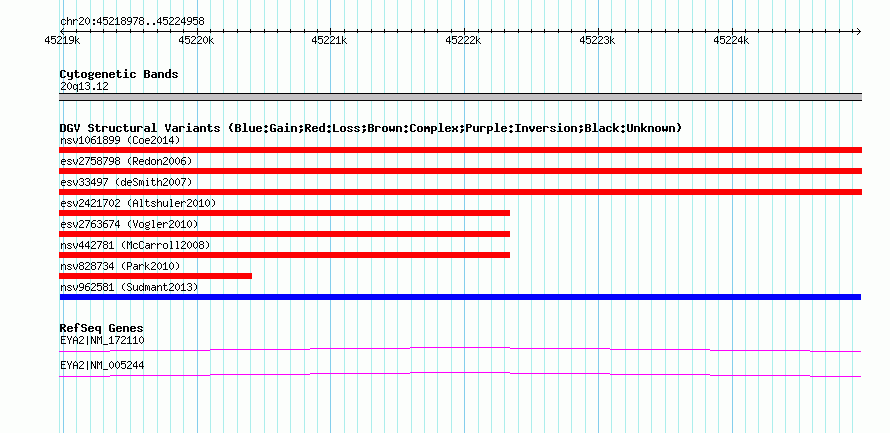
Task: Click the 45222k ruler tick label
Action: pyautogui.click(x=463, y=40)
